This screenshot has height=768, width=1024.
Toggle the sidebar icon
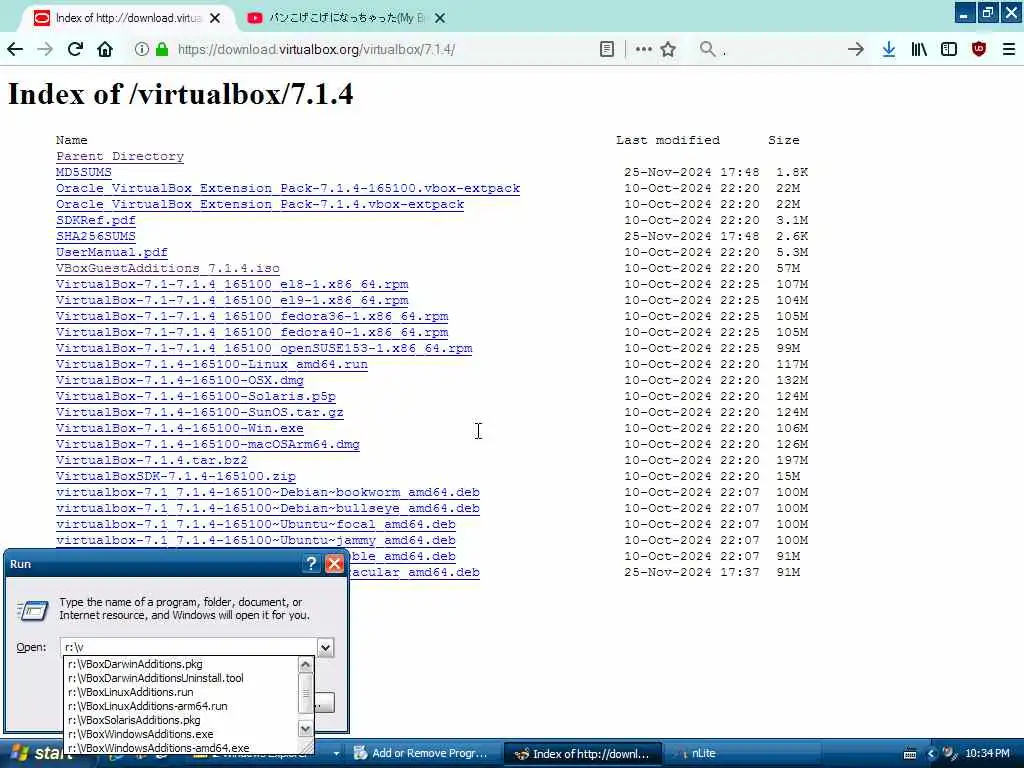tap(949, 49)
